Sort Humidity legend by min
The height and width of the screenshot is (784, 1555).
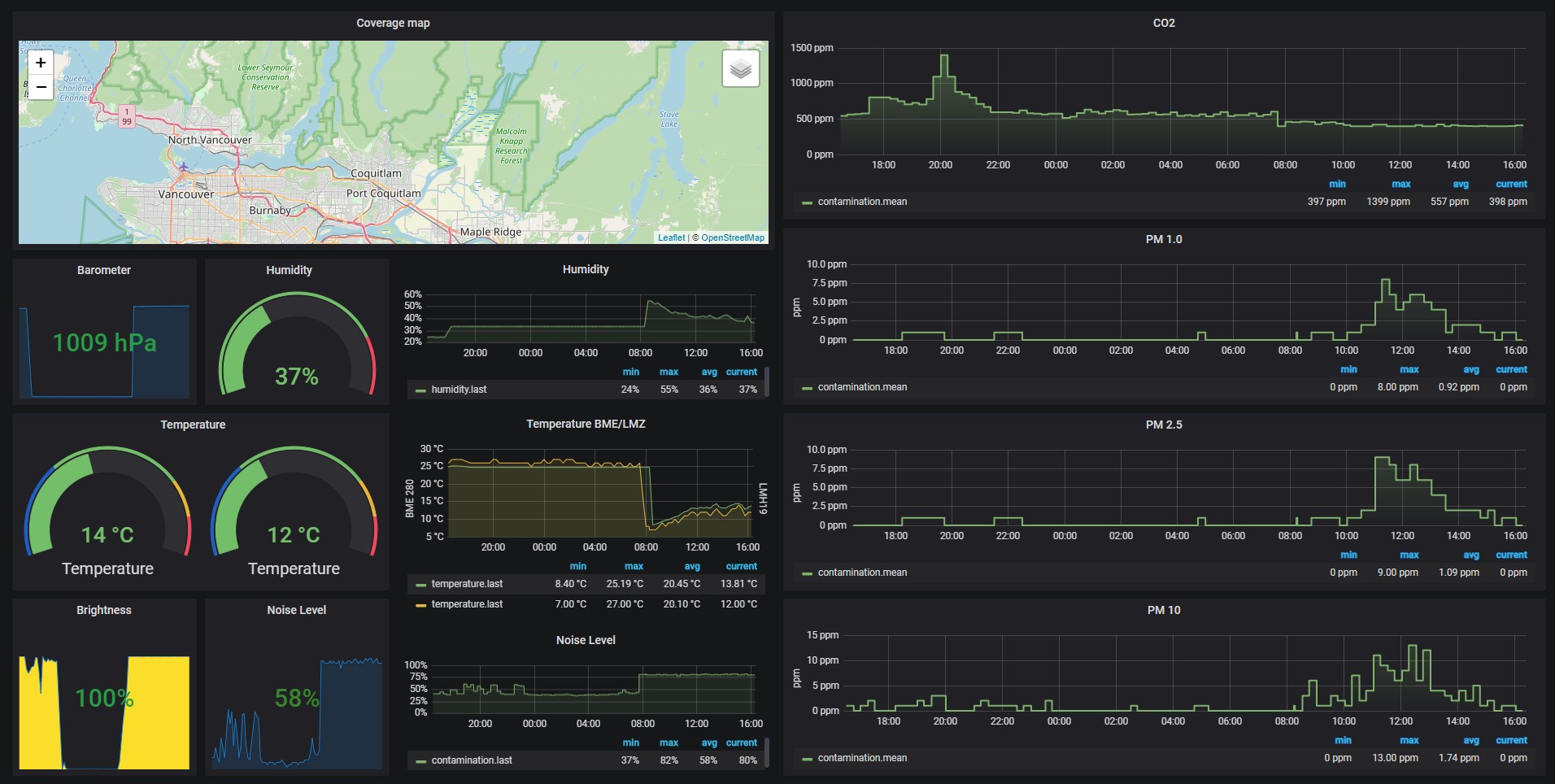pos(631,372)
